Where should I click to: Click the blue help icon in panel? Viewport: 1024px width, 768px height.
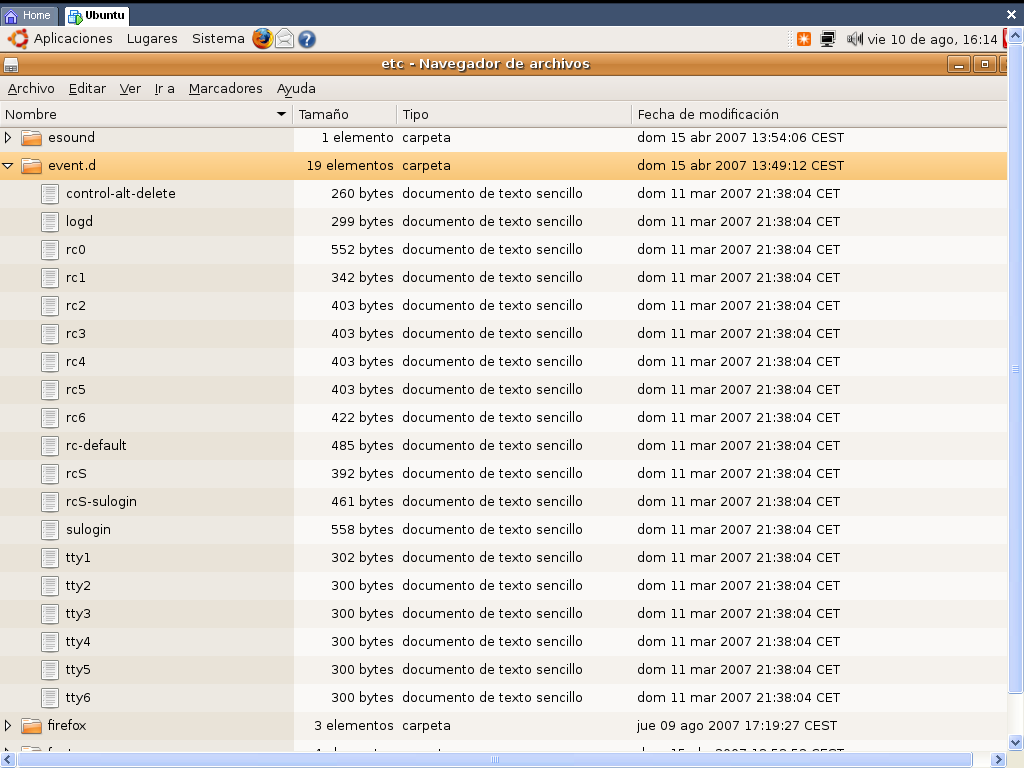tap(307, 39)
